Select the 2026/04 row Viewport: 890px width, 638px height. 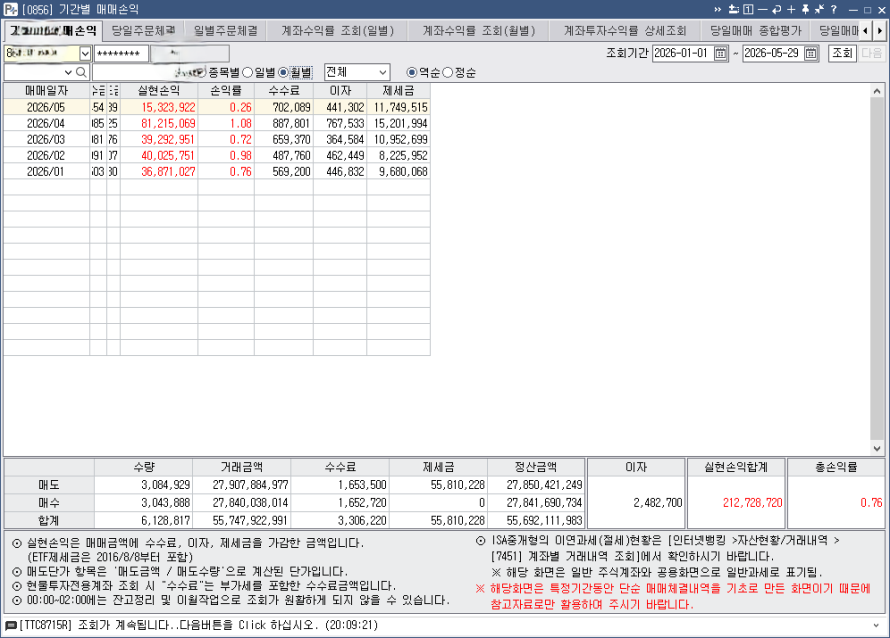pos(217,123)
